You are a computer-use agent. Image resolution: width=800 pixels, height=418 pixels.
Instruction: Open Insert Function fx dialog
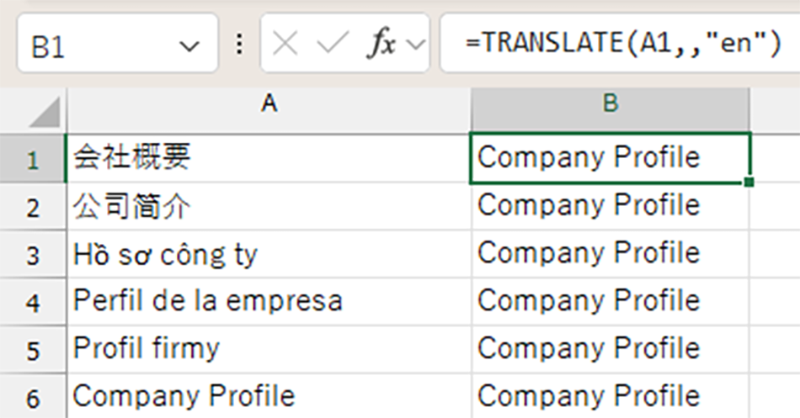tap(381, 45)
